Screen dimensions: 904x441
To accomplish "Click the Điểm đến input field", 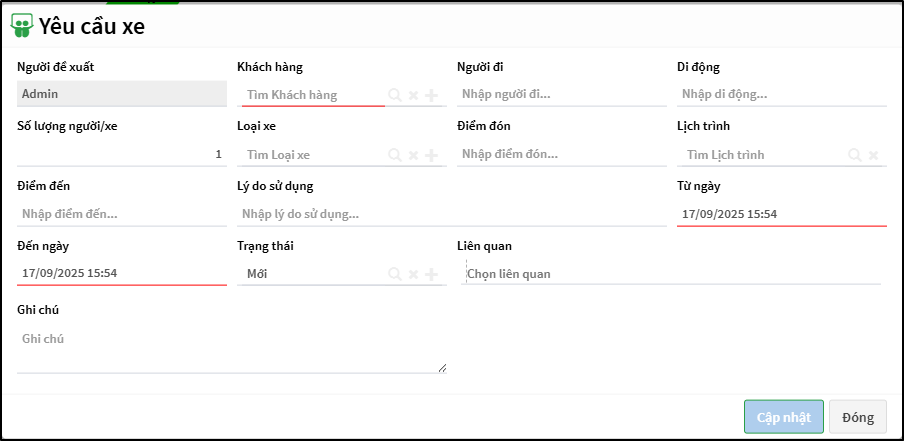I will click(120, 214).
